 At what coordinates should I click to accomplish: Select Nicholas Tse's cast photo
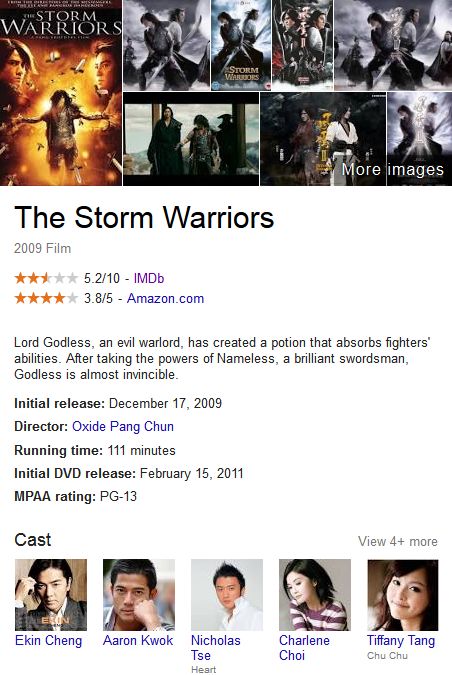coord(227,595)
